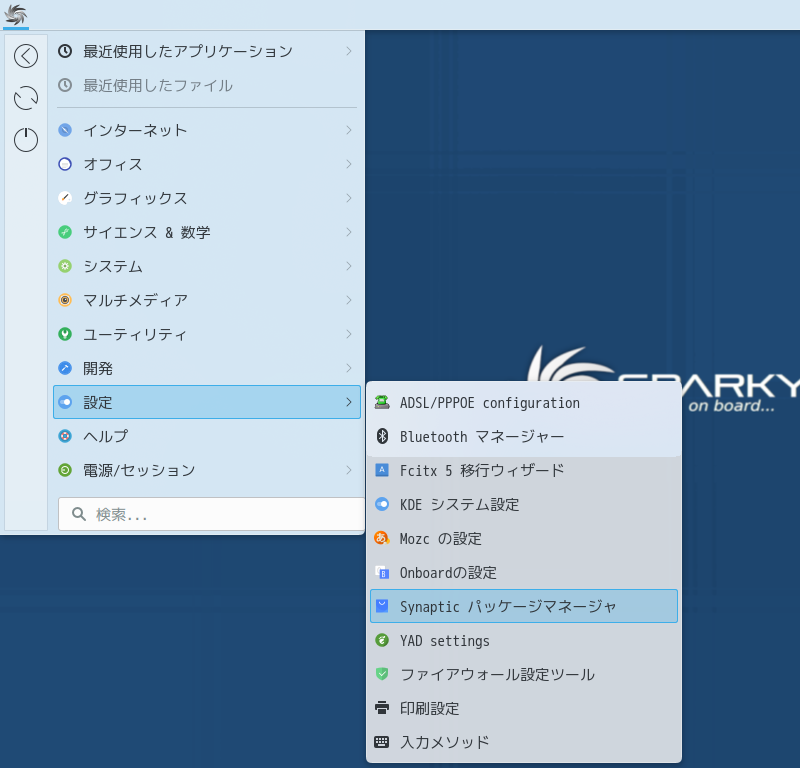Click the サイエンス & 数学 category icon
800x768 pixels.
65,232
